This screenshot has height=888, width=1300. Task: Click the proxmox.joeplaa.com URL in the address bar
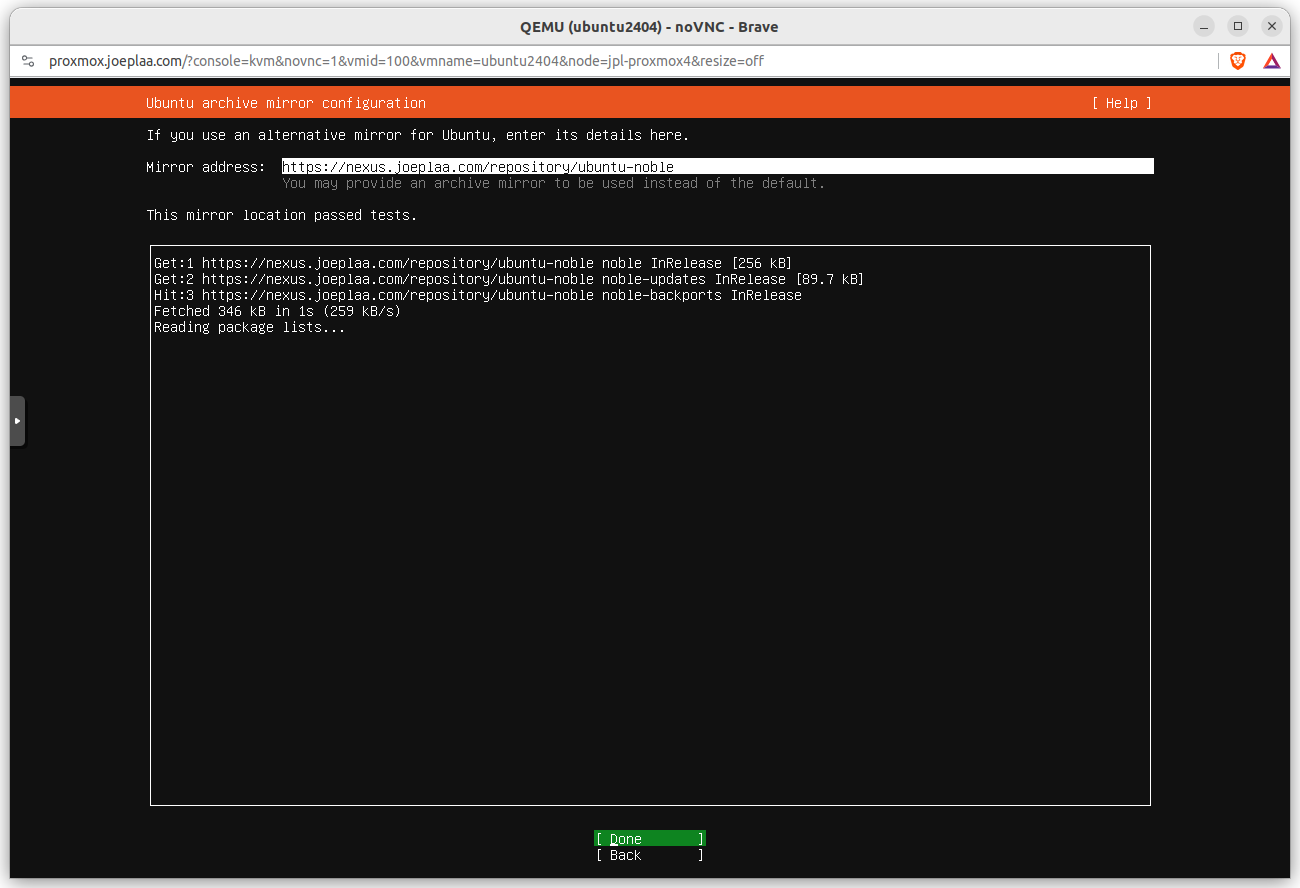pos(406,61)
